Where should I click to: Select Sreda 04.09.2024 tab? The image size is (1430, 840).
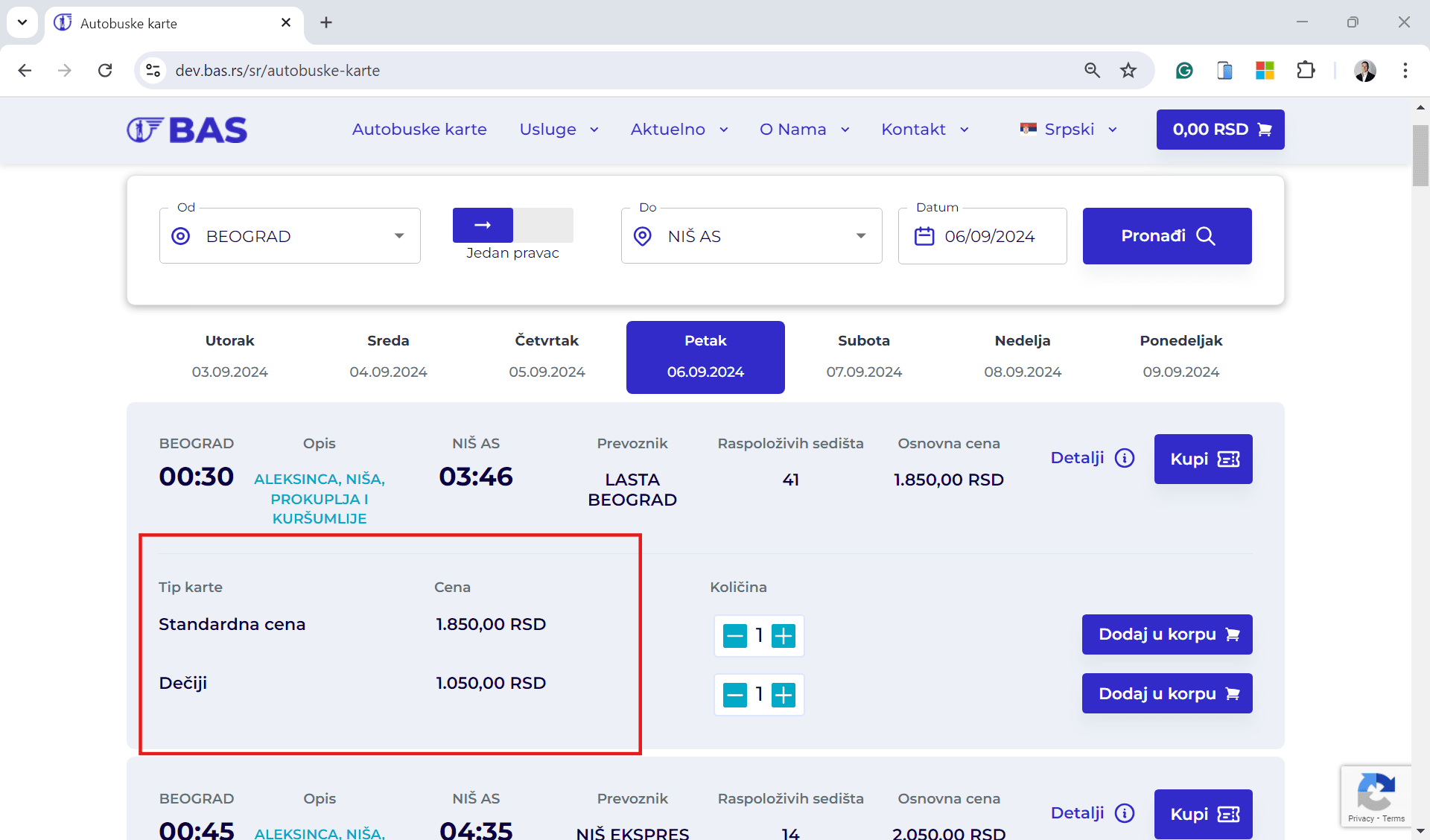pos(388,357)
